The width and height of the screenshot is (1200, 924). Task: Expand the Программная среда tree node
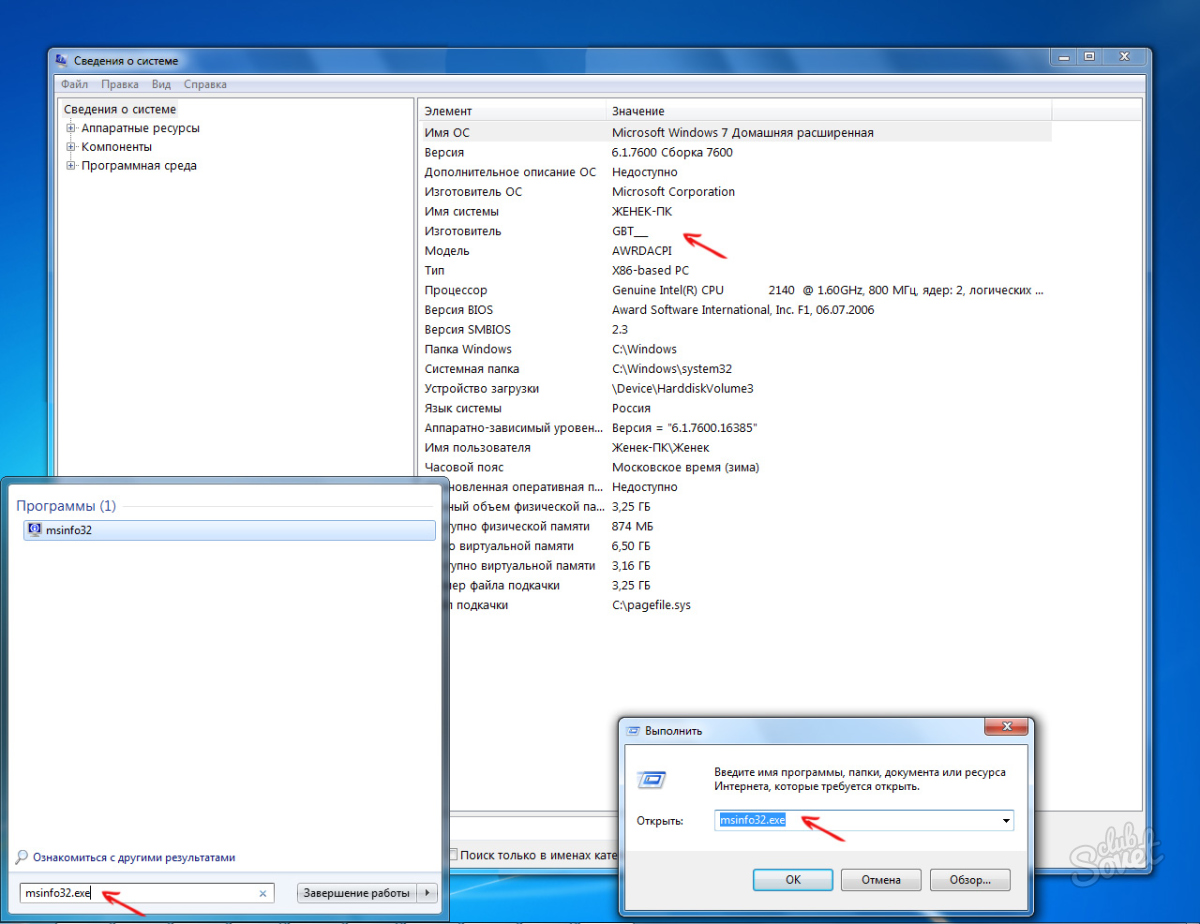pos(70,165)
